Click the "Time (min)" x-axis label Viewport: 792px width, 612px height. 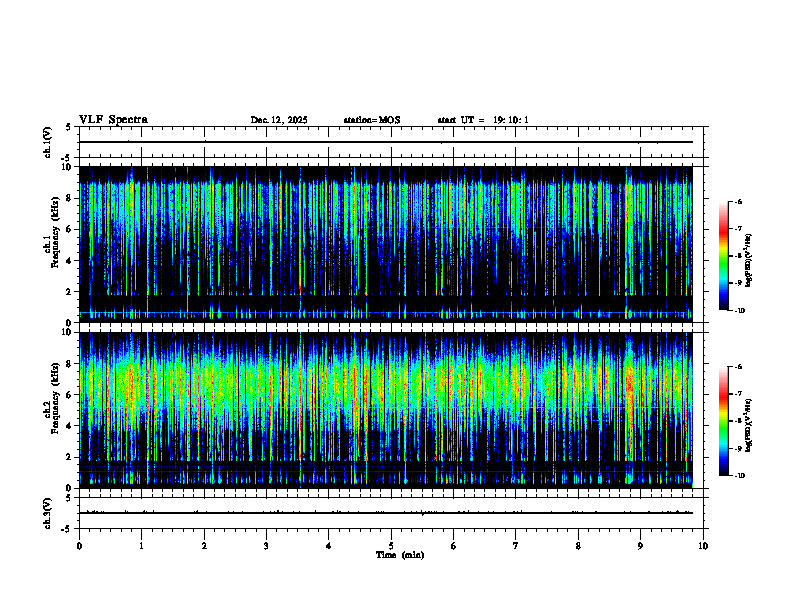pyautogui.click(x=400, y=555)
